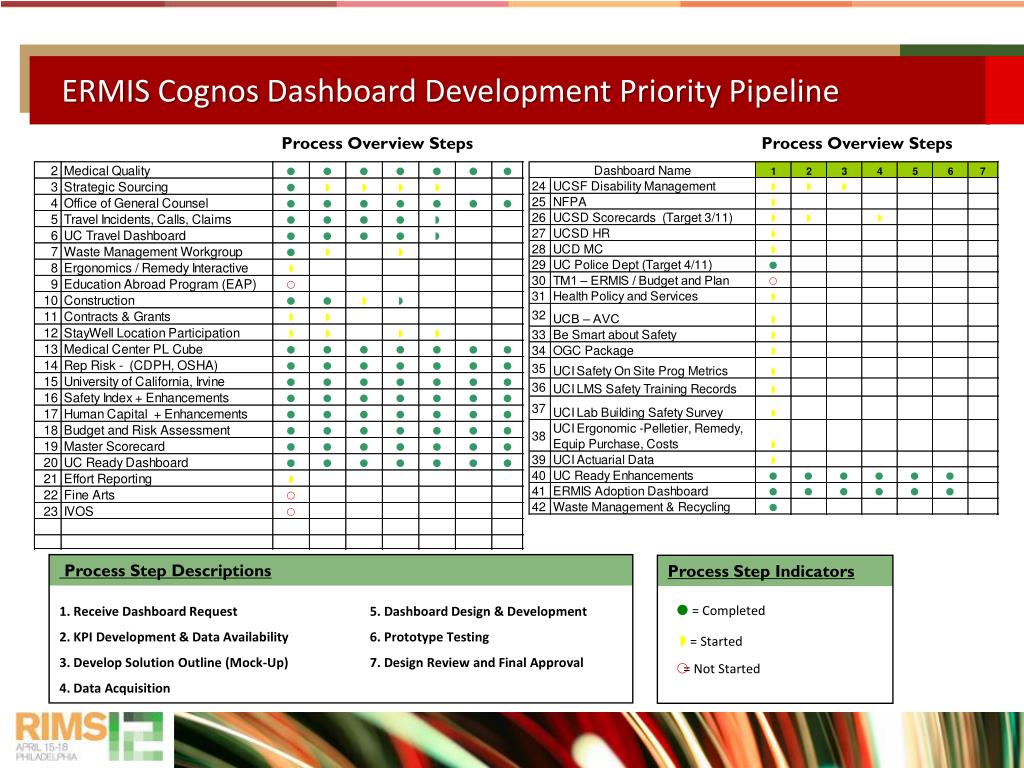The image size is (1024, 768).
Task: Click the red not-started circle in IVOS row
Action: coord(291,512)
